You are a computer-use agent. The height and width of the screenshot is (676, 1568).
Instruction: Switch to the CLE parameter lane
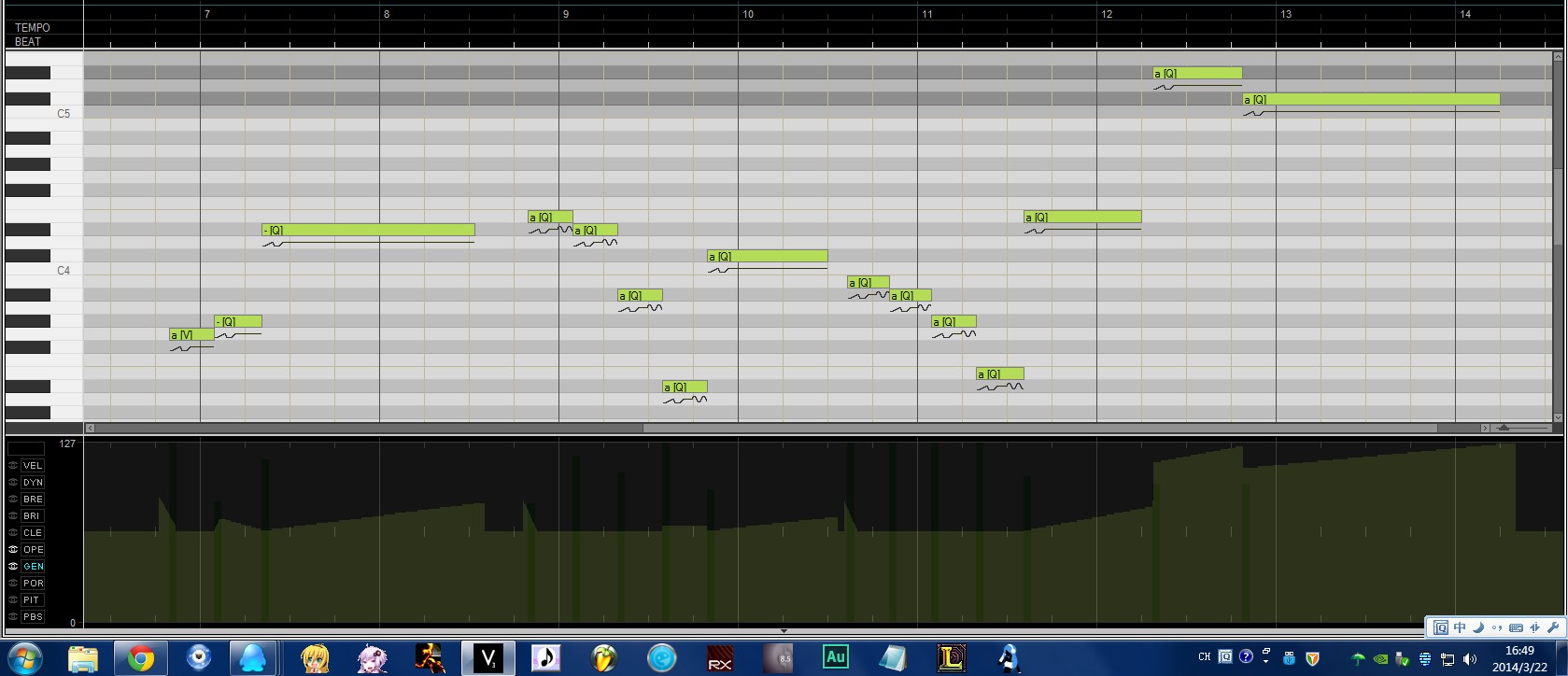point(33,532)
